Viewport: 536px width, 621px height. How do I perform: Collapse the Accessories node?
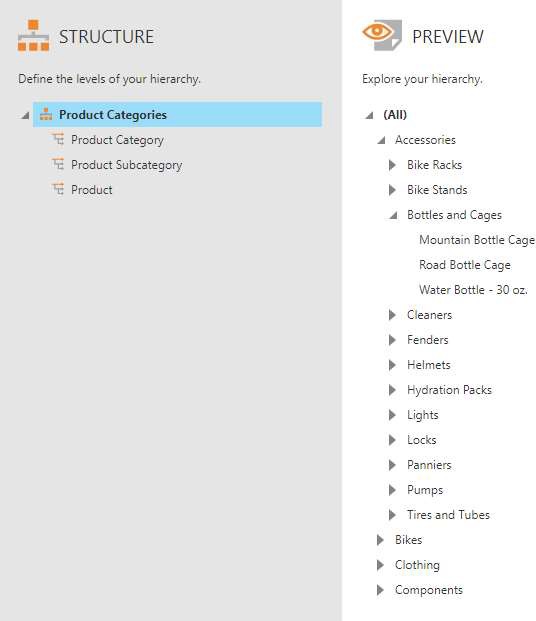tap(381, 140)
